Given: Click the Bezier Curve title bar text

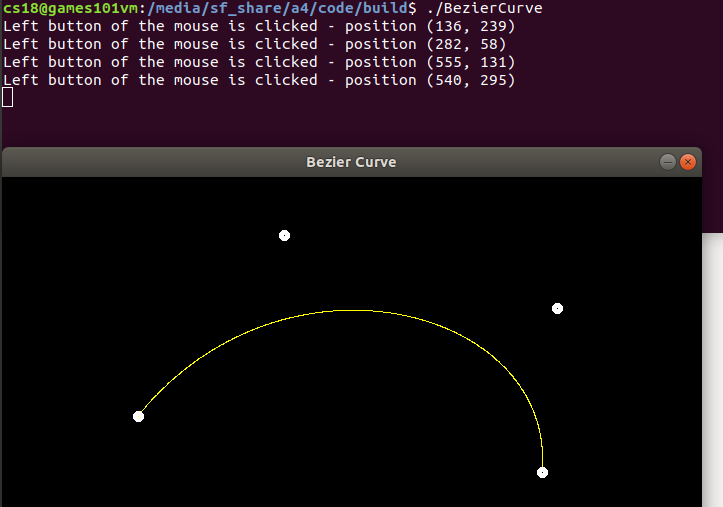Looking at the screenshot, I should (351, 162).
